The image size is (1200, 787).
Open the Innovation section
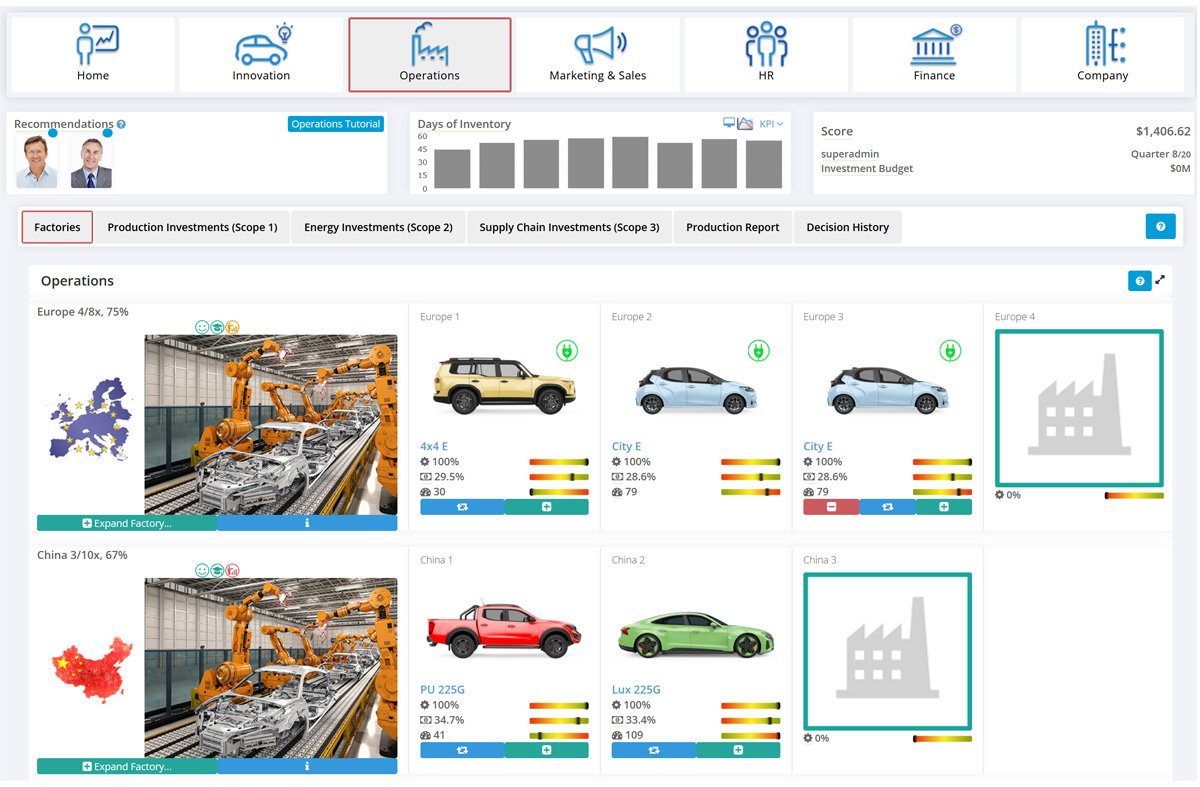pyautogui.click(x=261, y=55)
